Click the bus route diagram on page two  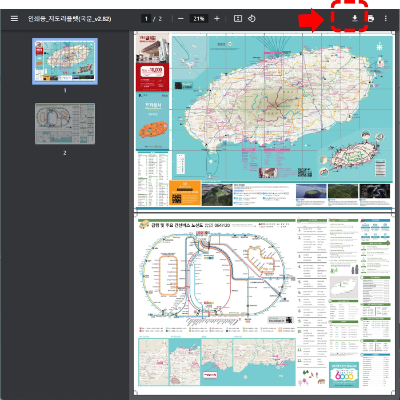click(x=217, y=275)
